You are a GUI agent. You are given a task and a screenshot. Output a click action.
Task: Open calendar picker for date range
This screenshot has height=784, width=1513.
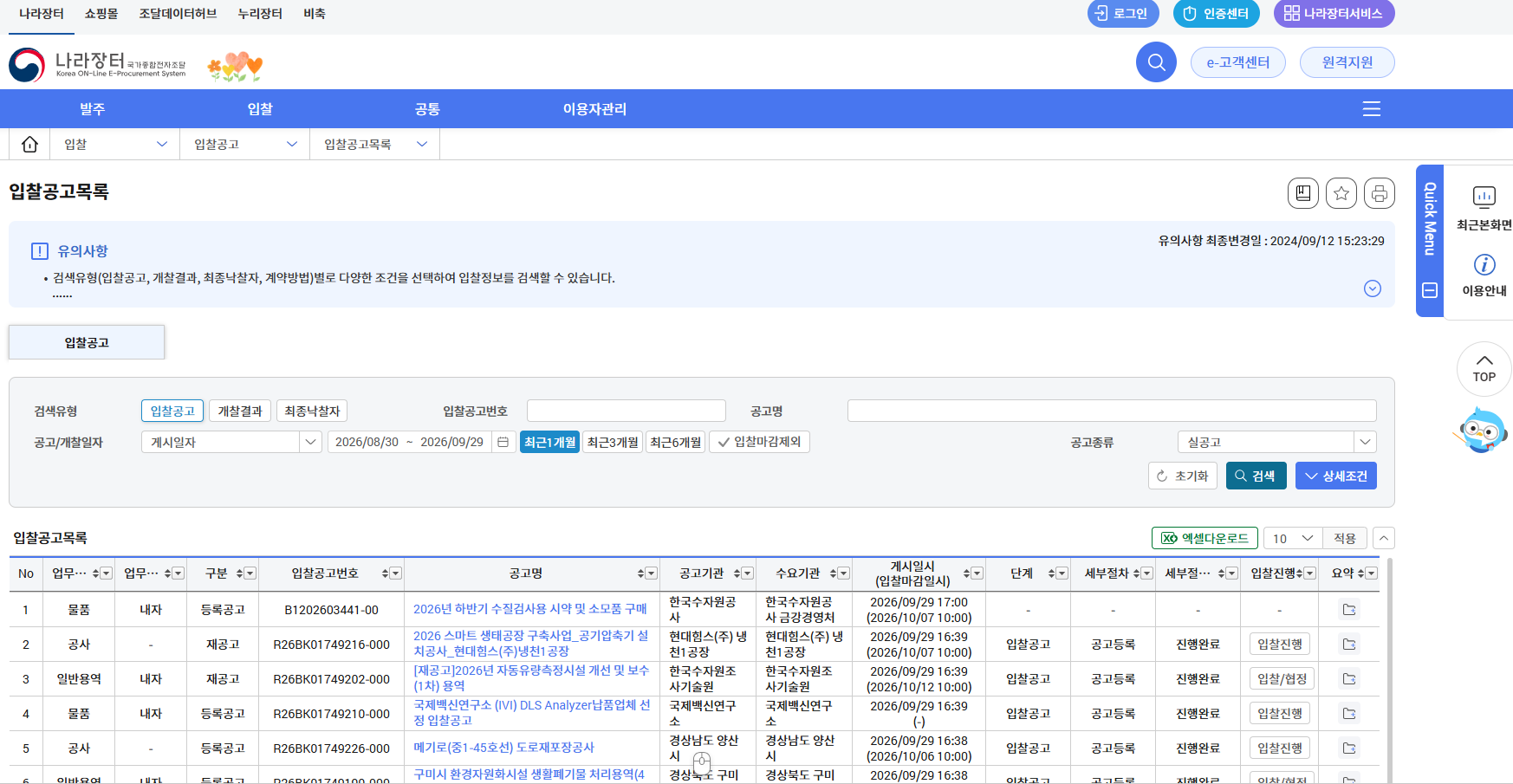point(503,442)
